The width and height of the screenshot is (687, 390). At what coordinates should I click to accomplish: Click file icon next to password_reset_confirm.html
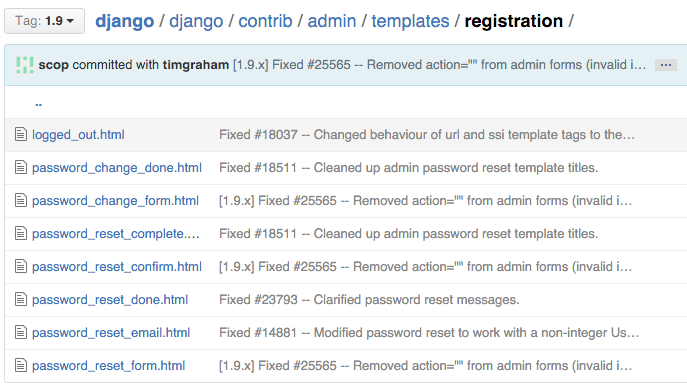pyautogui.click(x=21, y=266)
